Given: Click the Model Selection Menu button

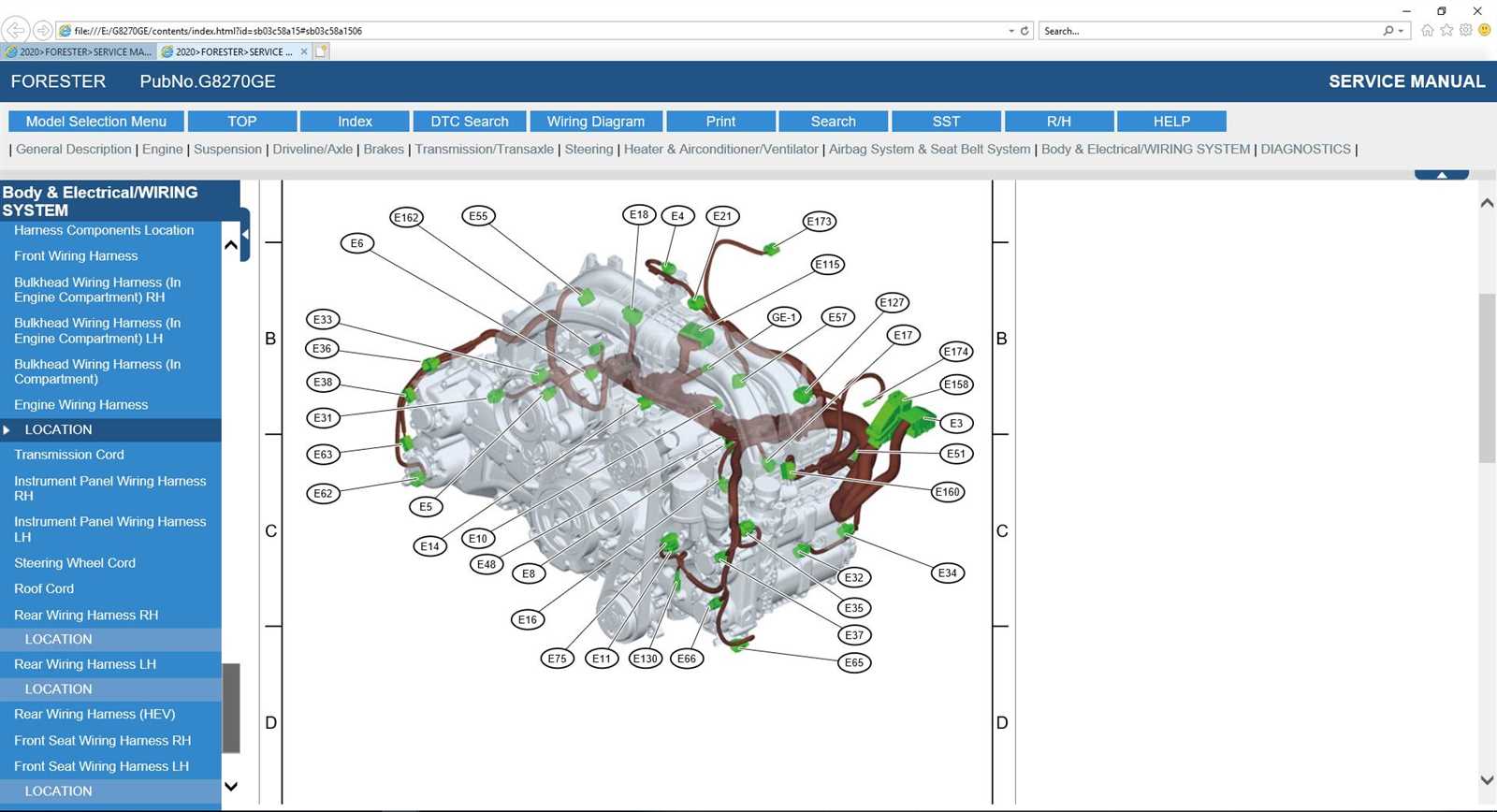Looking at the screenshot, I should point(96,122).
